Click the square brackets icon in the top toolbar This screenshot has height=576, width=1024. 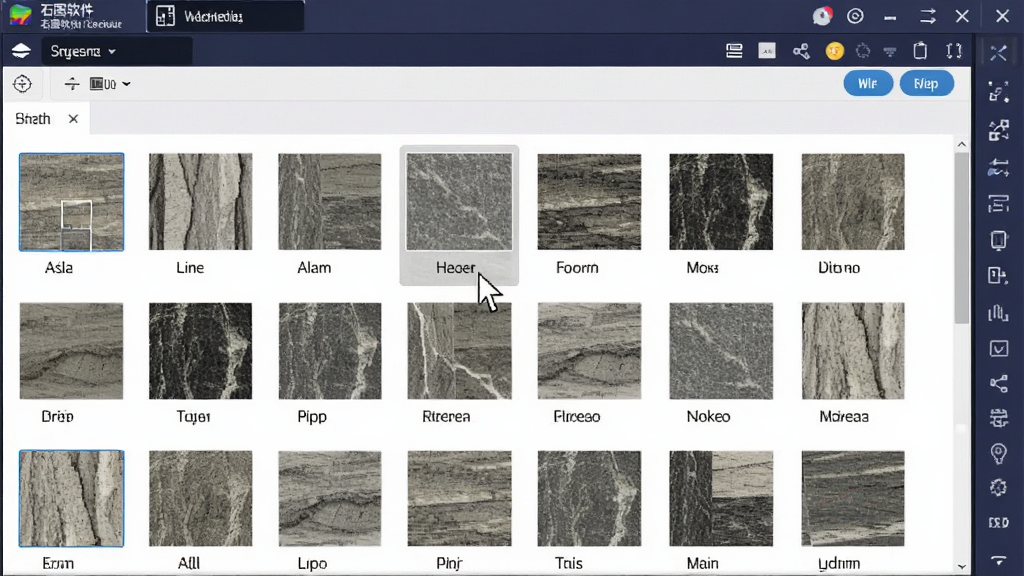tap(953, 51)
